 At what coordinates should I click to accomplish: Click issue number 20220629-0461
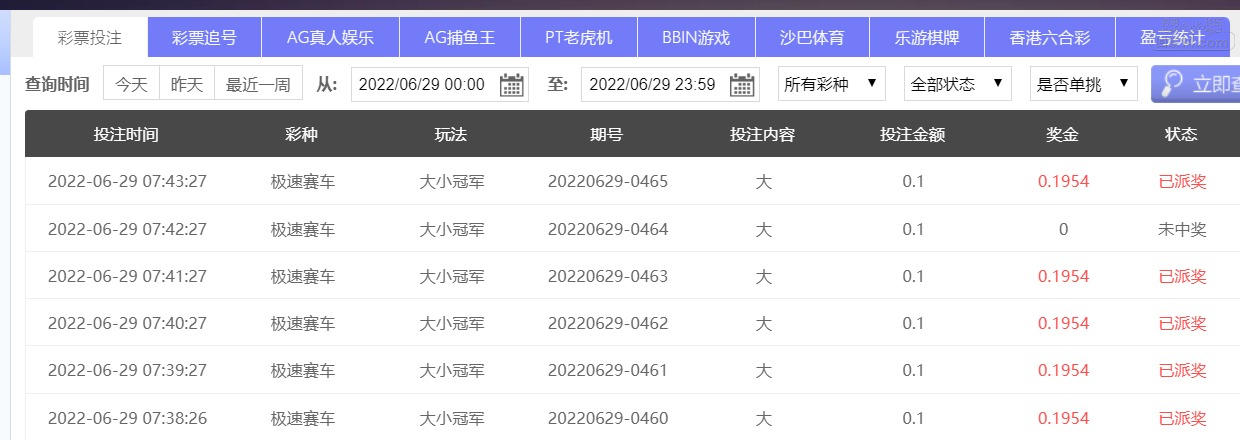pyautogui.click(x=608, y=370)
